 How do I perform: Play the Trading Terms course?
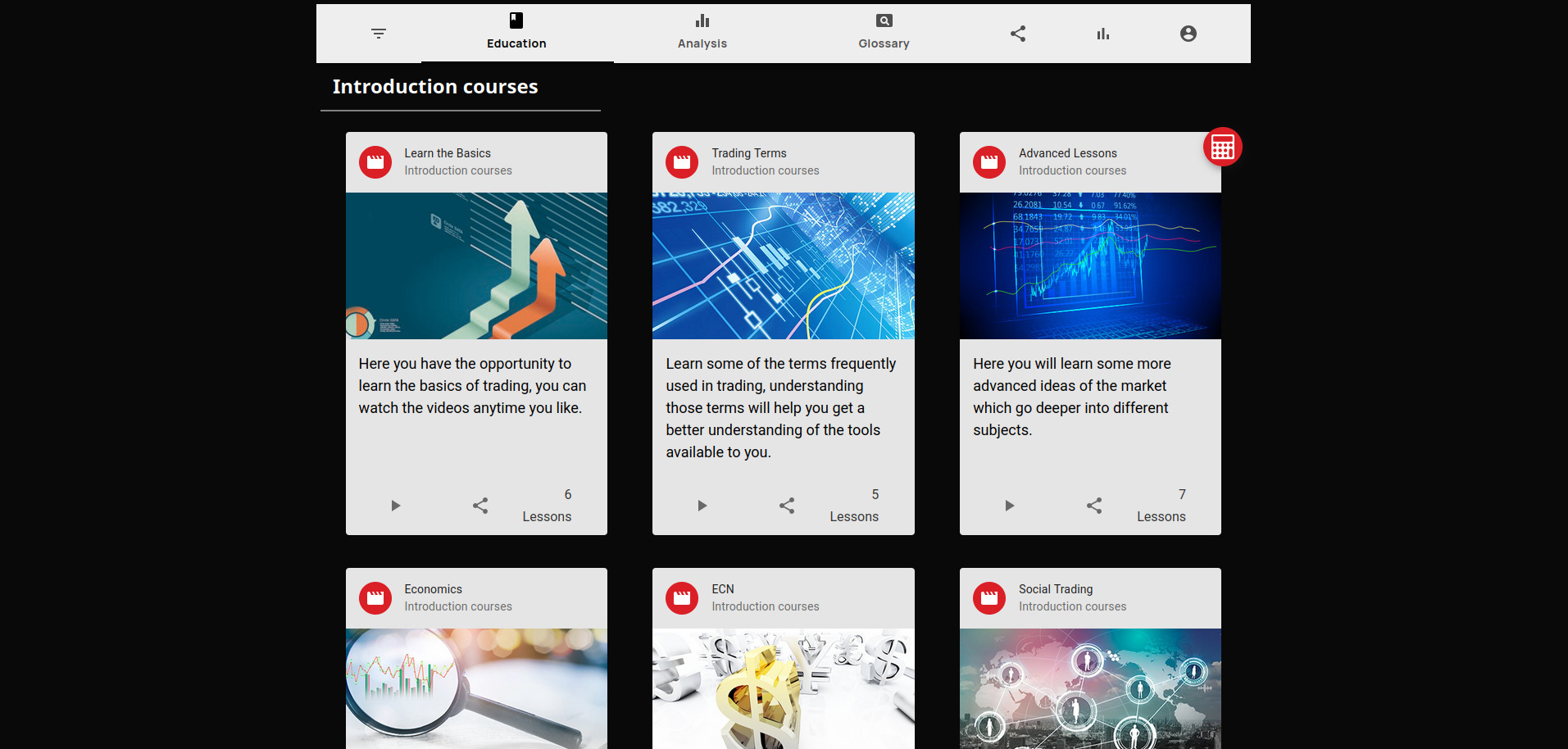click(x=702, y=506)
